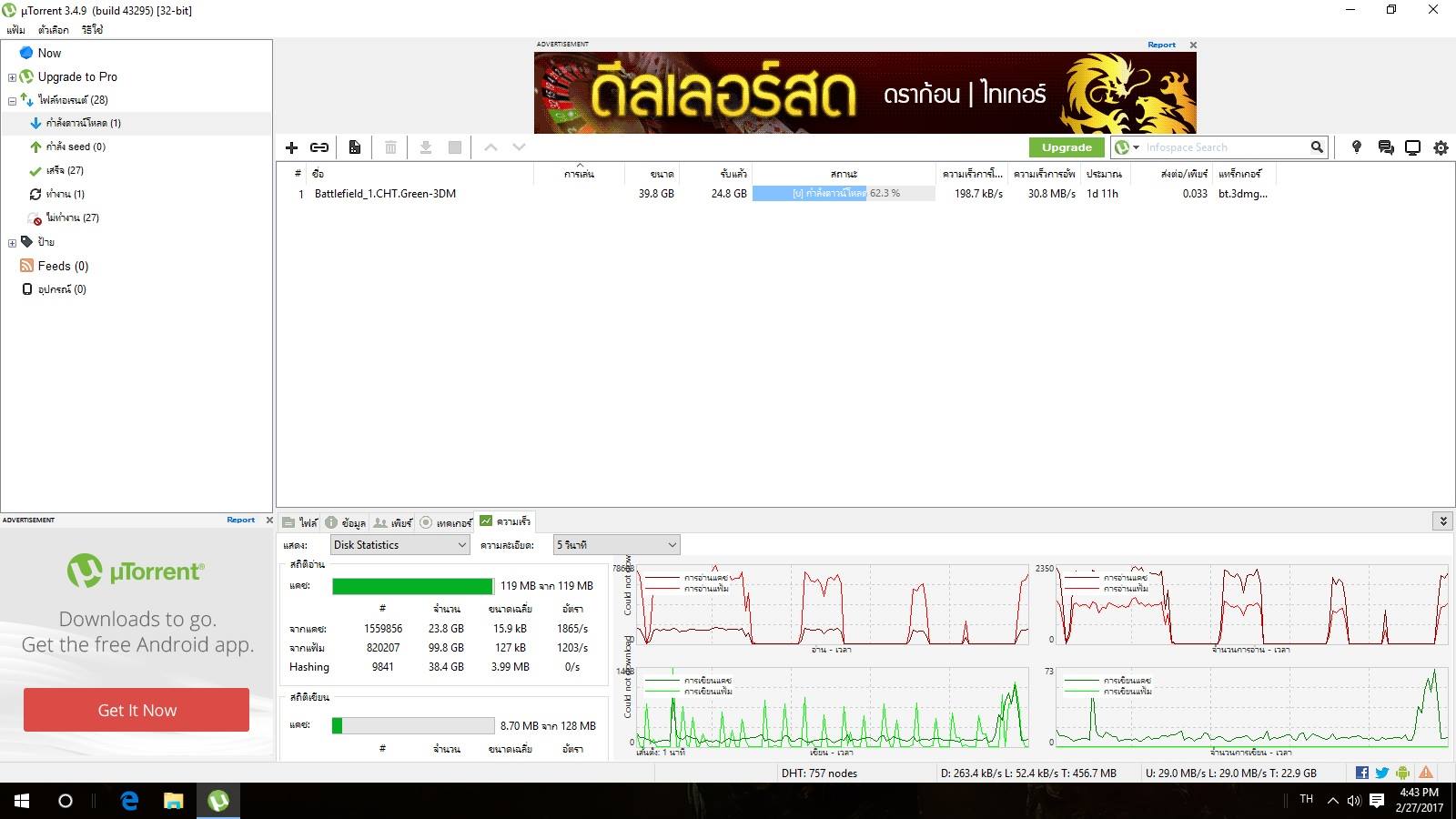Close the sidebar uTorrent advertisement
This screenshot has width=1456, height=819.
[x=269, y=520]
